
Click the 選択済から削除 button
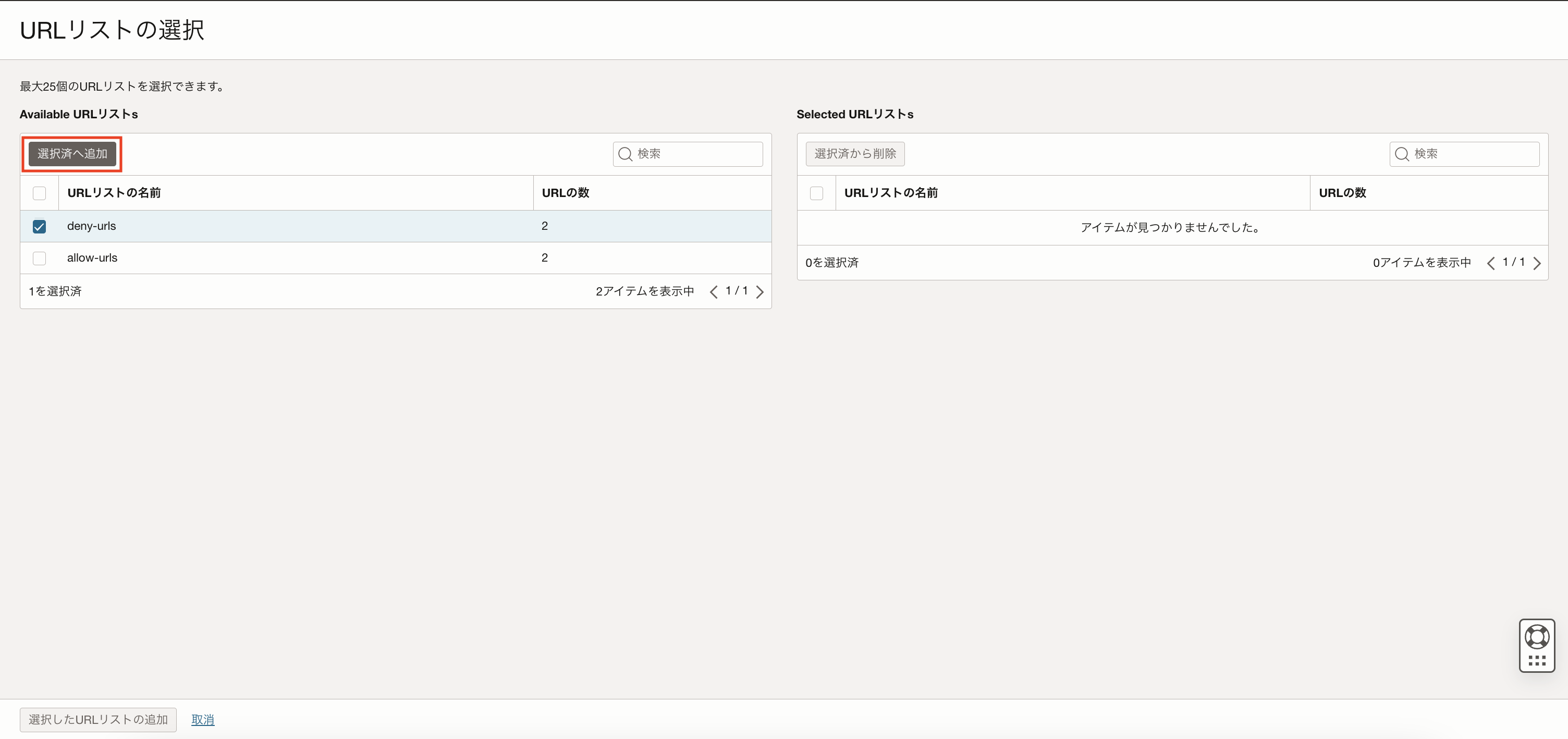854,154
